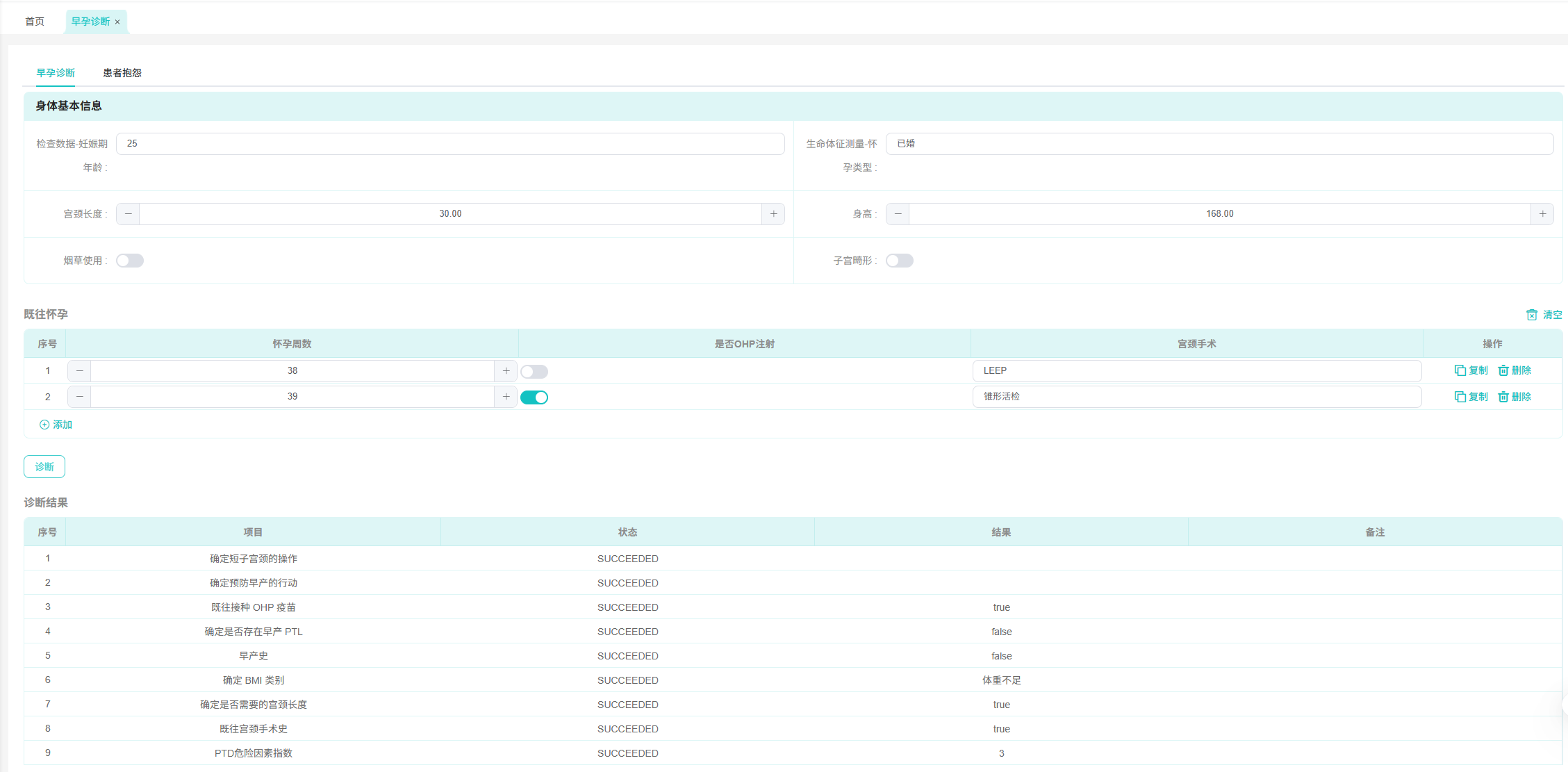Click the 添加 plus circle icon
This screenshot has width=1568, height=772.
pos(44,425)
